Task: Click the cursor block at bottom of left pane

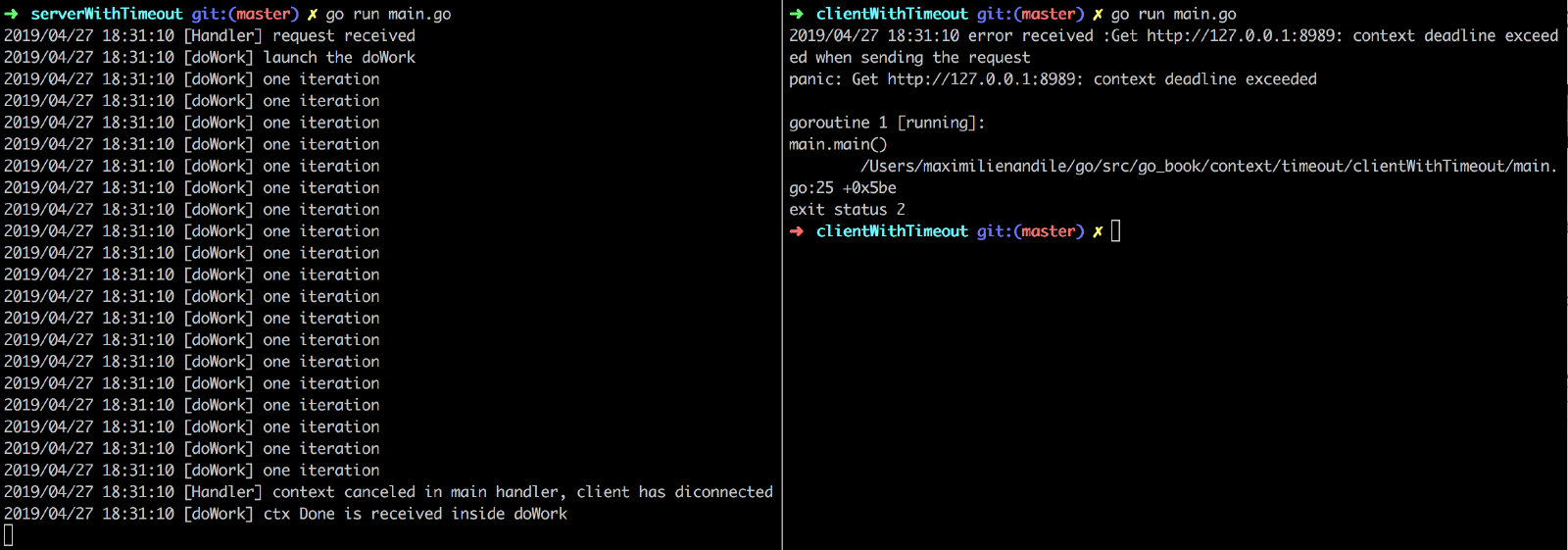Action: coord(9,535)
